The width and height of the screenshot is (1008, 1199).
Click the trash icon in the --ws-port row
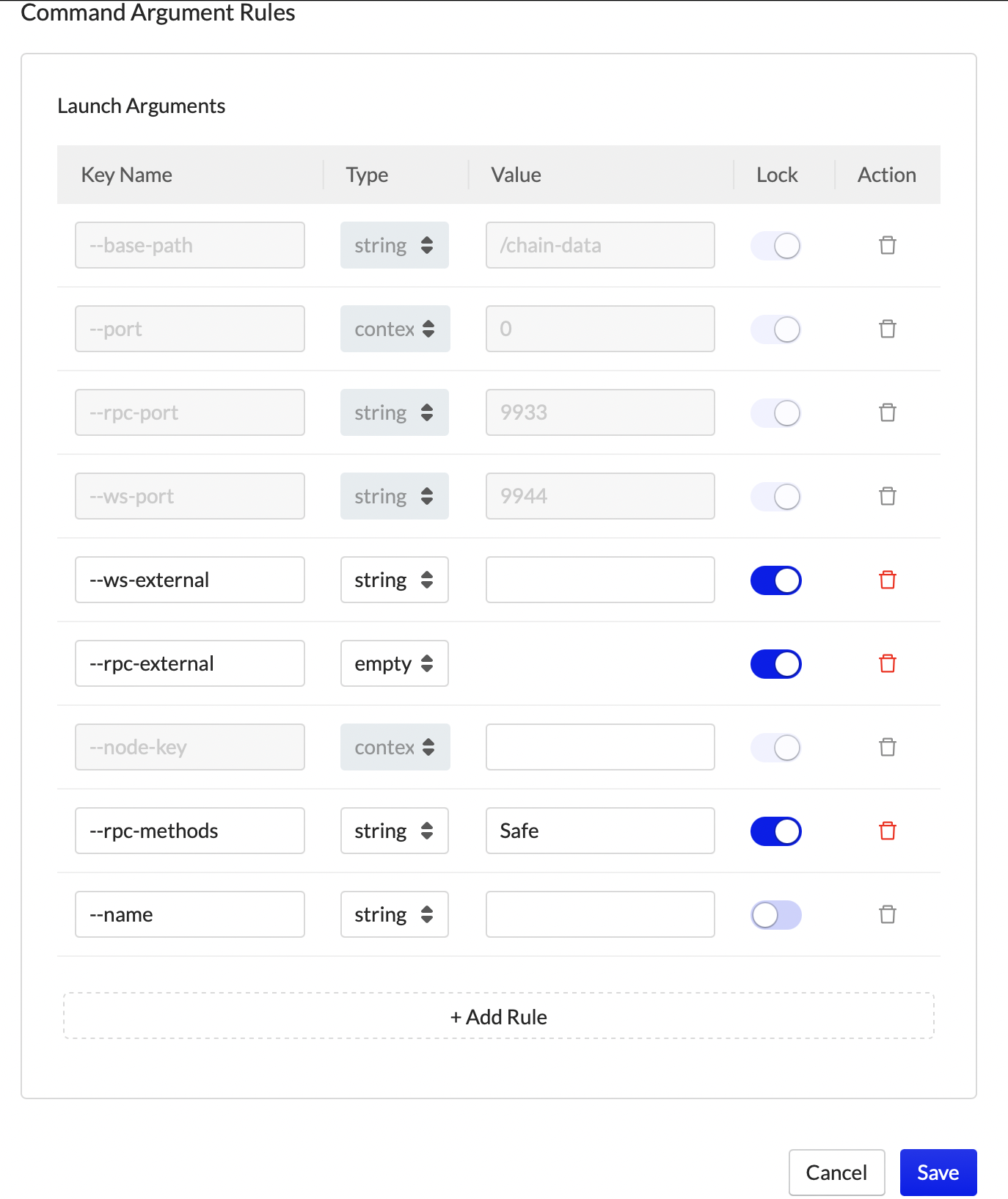pyautogui.click(x=887, y=496)
